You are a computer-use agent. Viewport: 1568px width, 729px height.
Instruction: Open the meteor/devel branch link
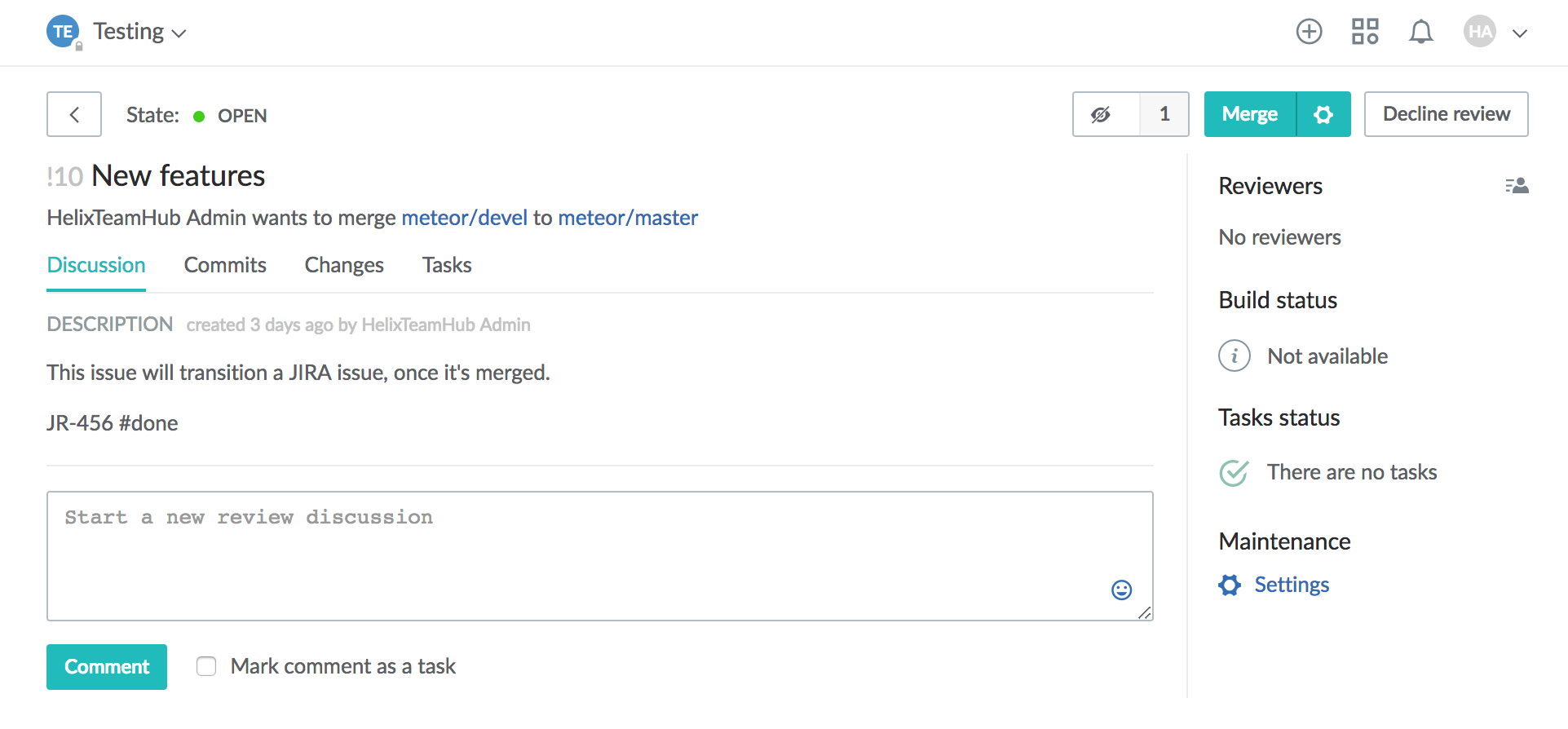[x=464, y=218]
